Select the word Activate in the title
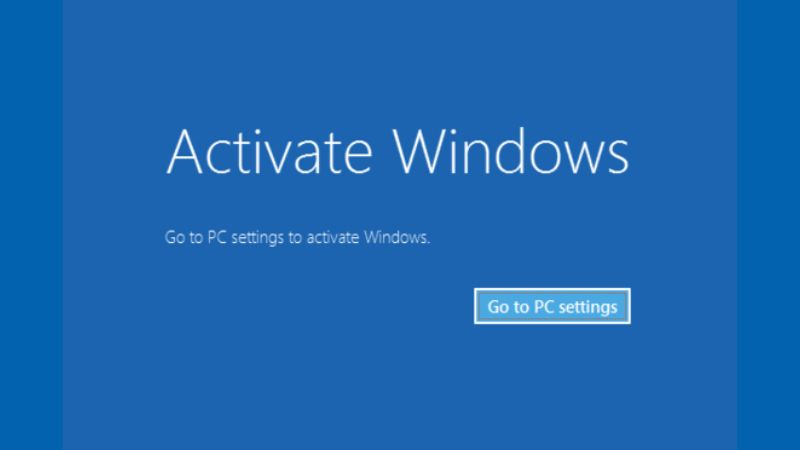Image resolution: width=800 pixels, height=450 pixels. 269,151
